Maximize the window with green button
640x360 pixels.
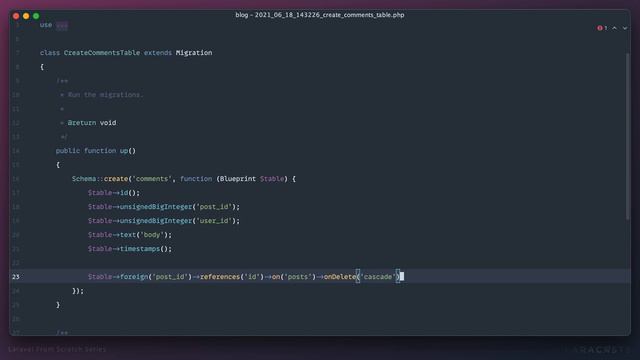[36, 16]
